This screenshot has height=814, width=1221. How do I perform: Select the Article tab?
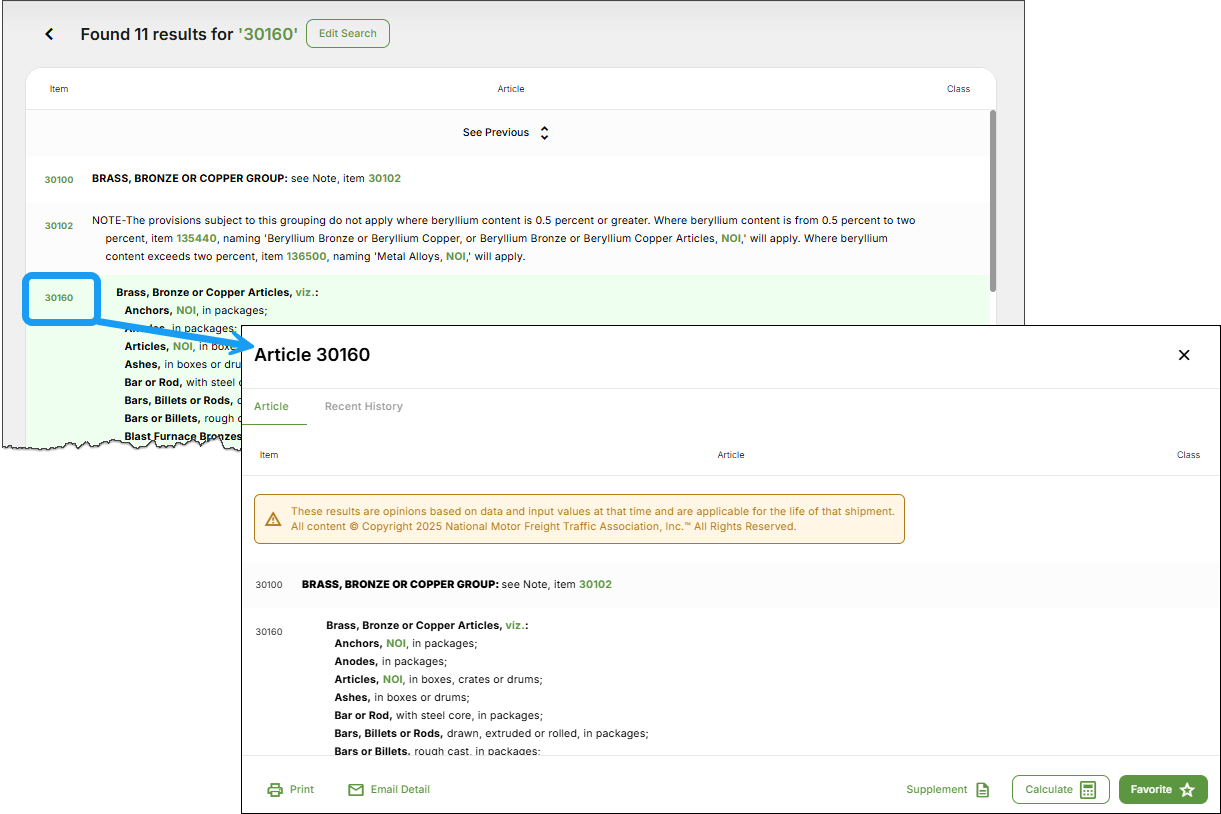click(x=271, y=407)
